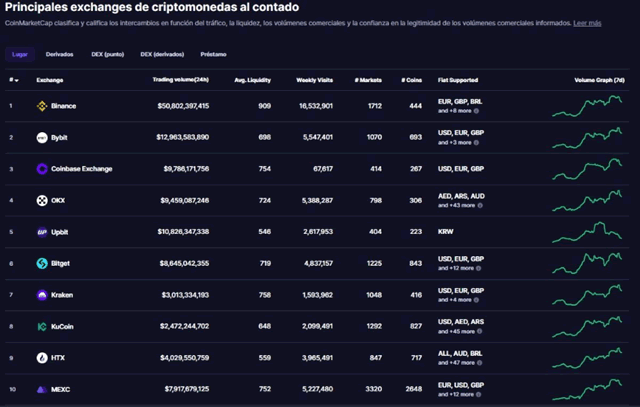Click the Upbit logo icon
Viewport: 640px width, 407px height.
[43, 232]
